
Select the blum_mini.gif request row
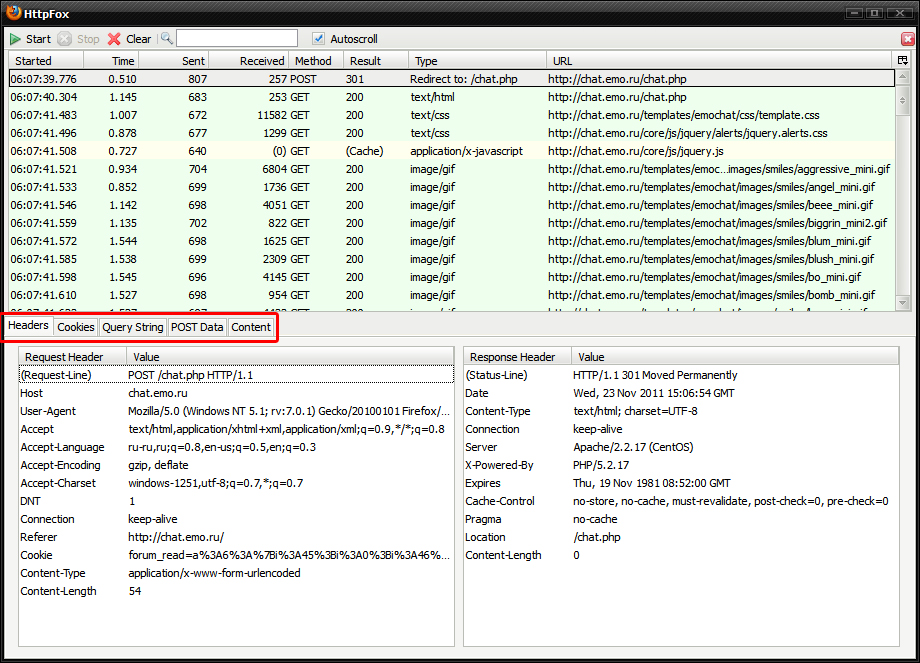[452, 241]
